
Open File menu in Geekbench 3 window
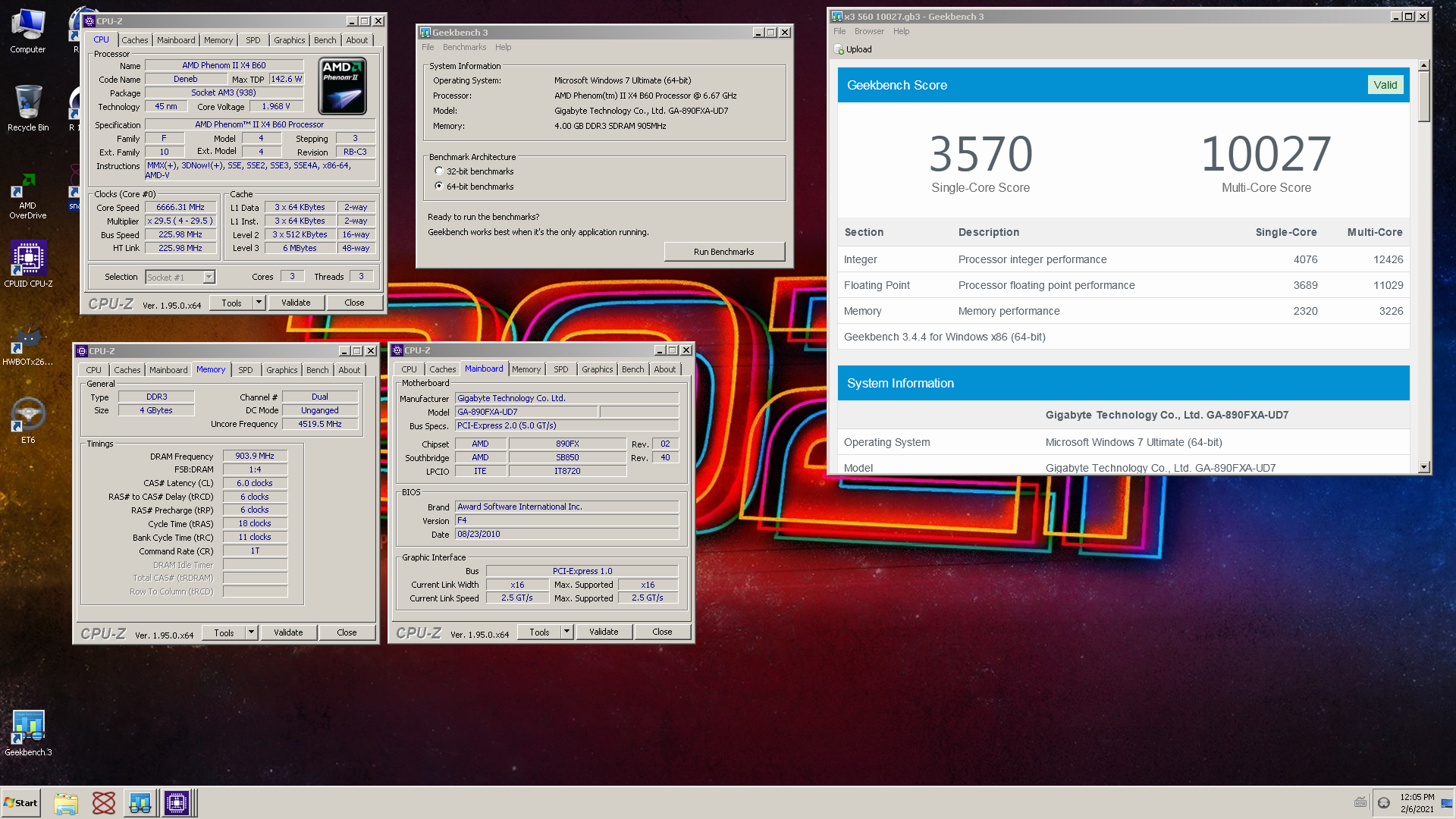[428, 47]
